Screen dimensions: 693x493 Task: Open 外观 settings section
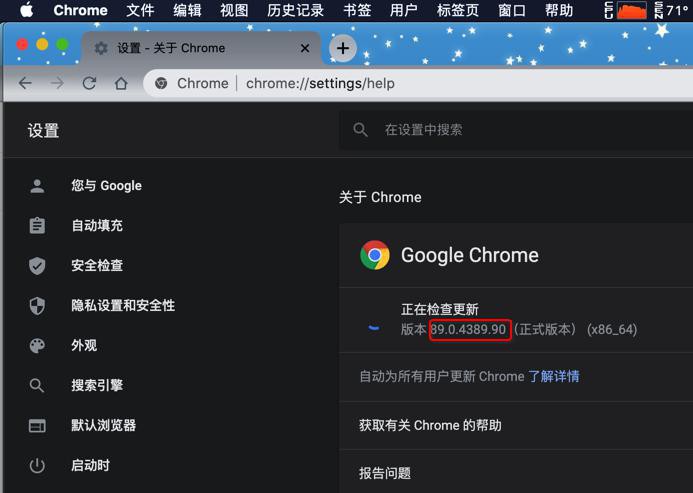[84, 345]
